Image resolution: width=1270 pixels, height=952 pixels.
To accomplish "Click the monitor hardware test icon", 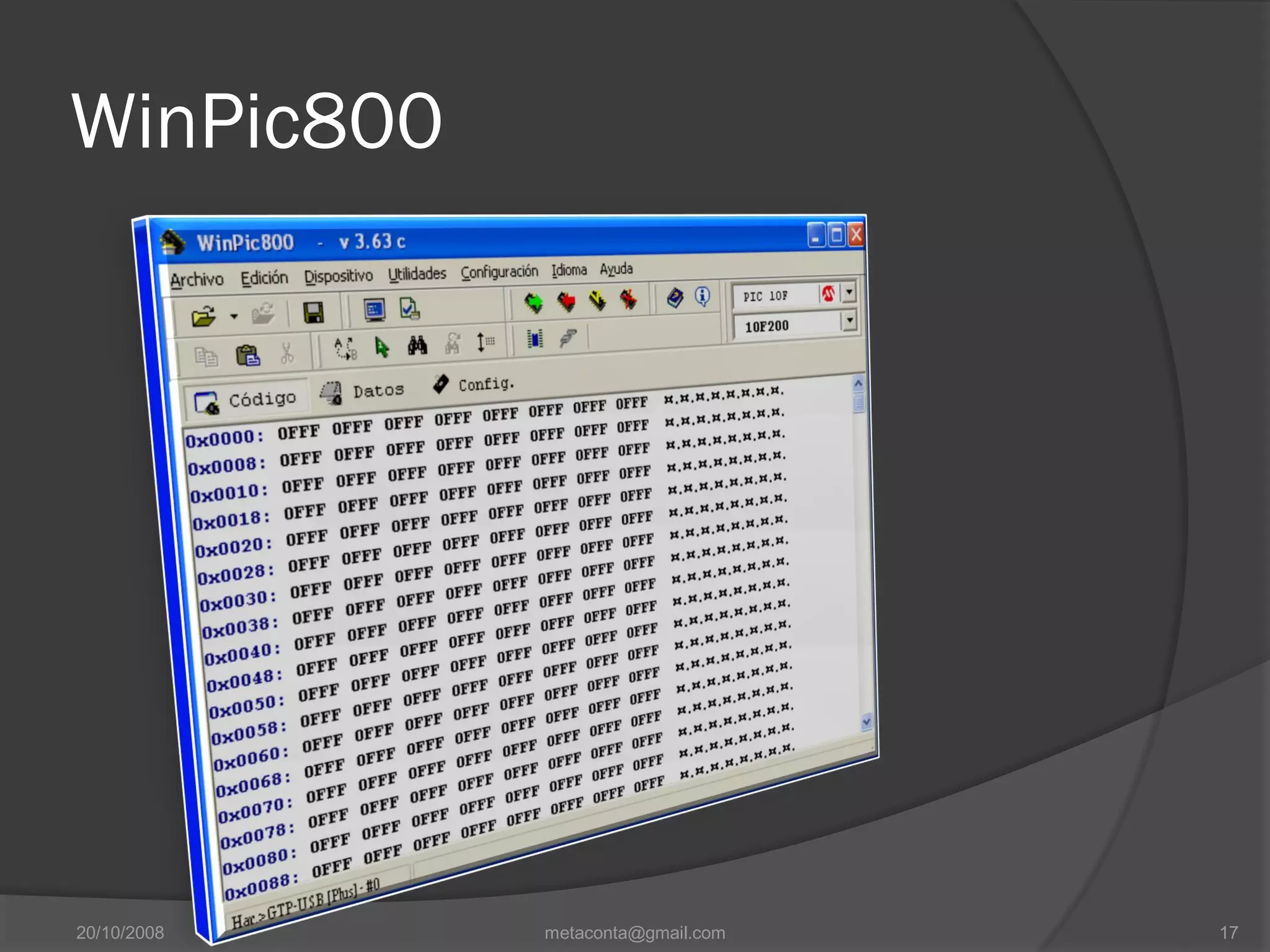I will point(375,309).
